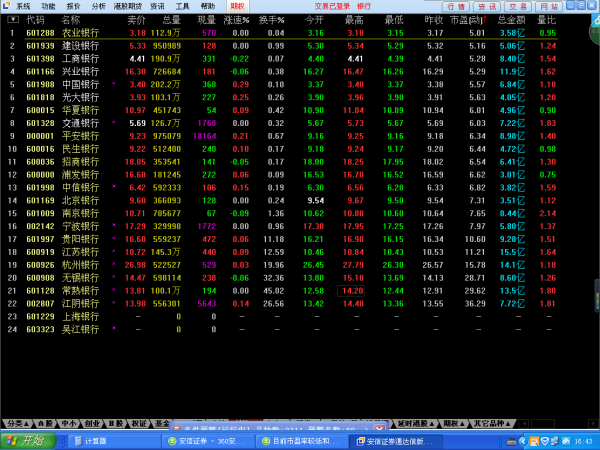Image resolution: width=600 pixels, height=450 pixels.
Task: Sort by 代码 column header
Action: click(x=35, y=20)
